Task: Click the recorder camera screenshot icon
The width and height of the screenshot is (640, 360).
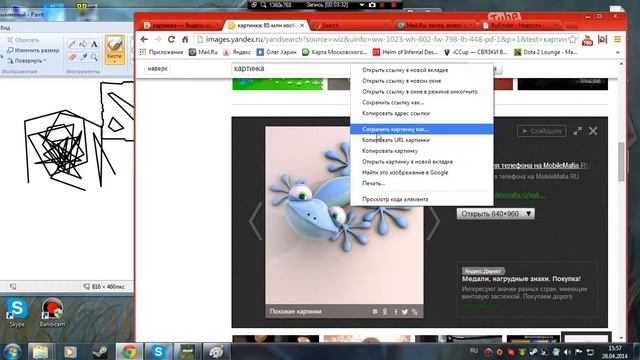Action: click(372, 5)
